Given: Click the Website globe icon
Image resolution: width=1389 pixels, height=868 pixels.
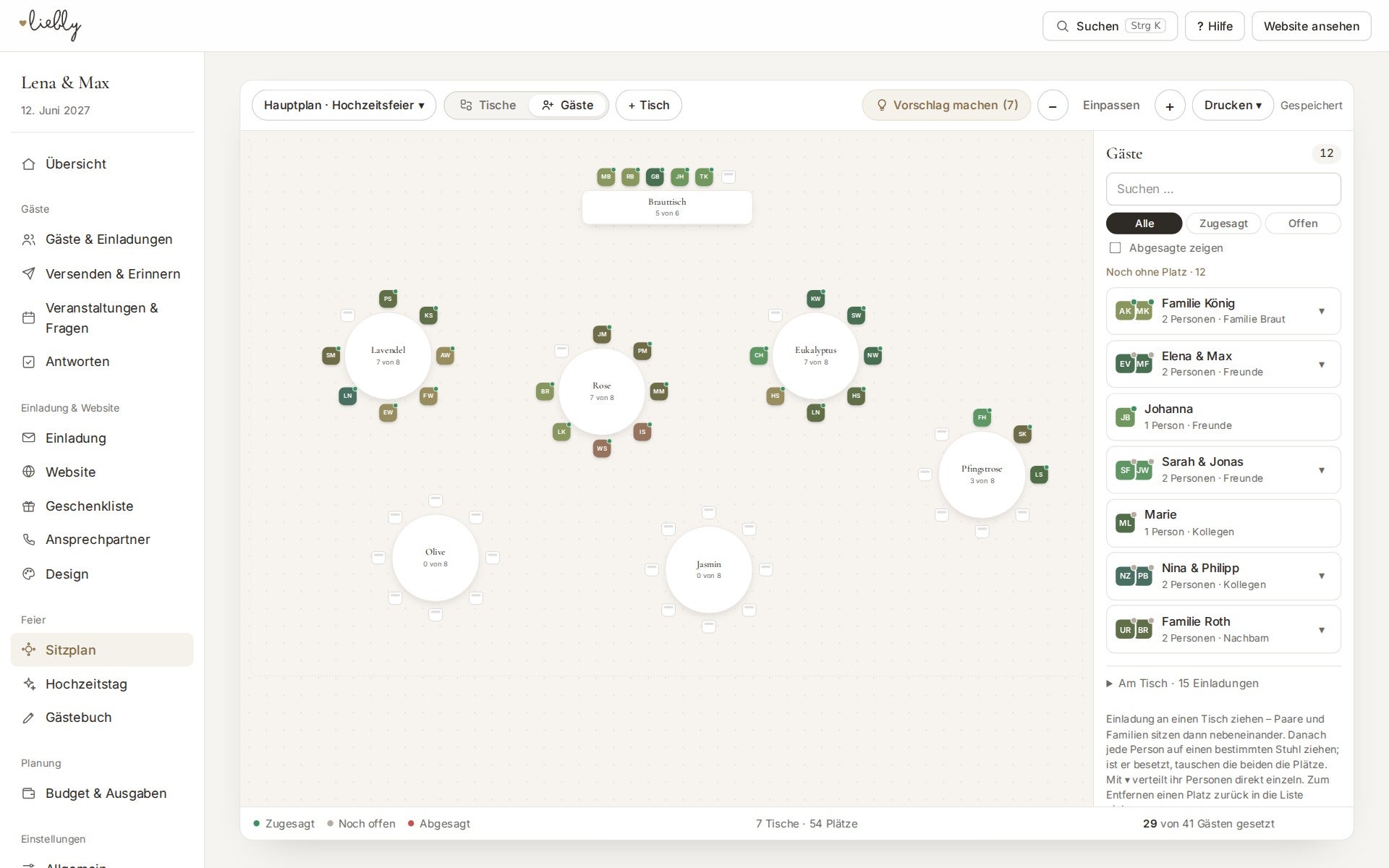Looking at the screenshot, I should (29, 472).
